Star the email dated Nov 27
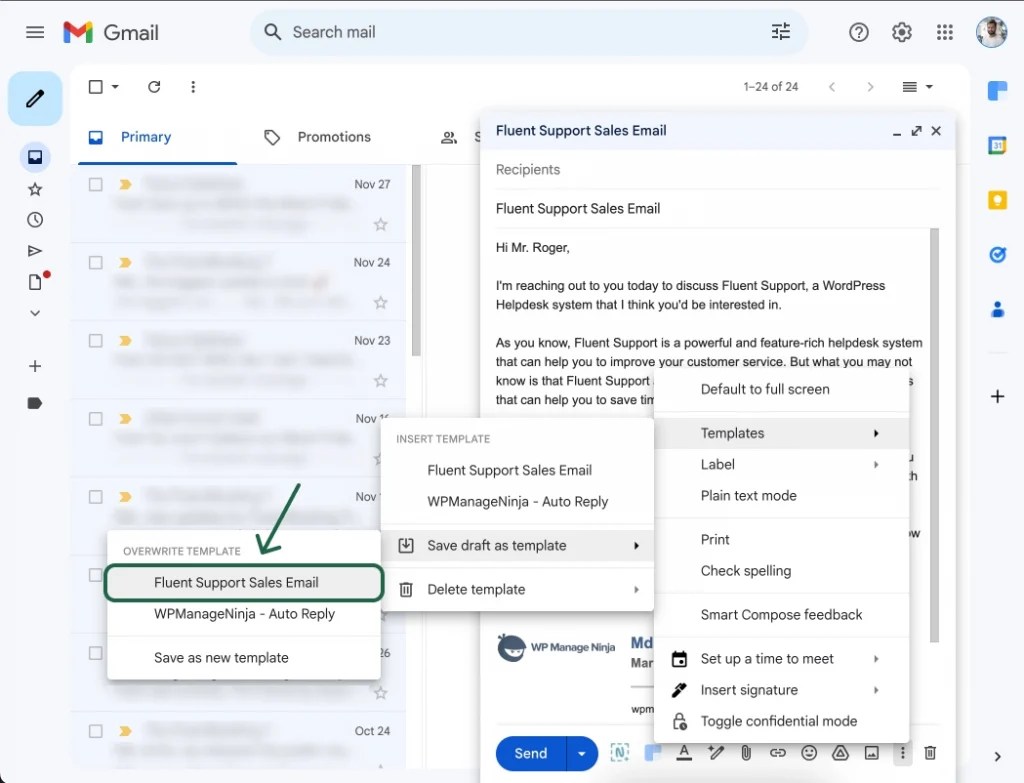Viewport: 1024px width, 783px height. [x=380, y=224]
